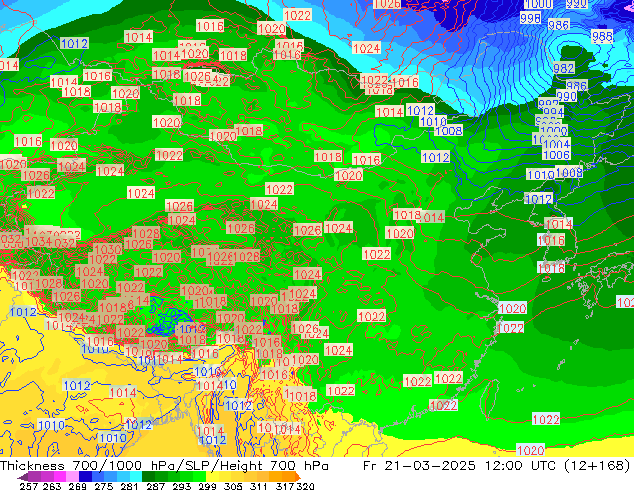Click the 982 low pressure label
This screenshot has height=490, width=634.
563,68
